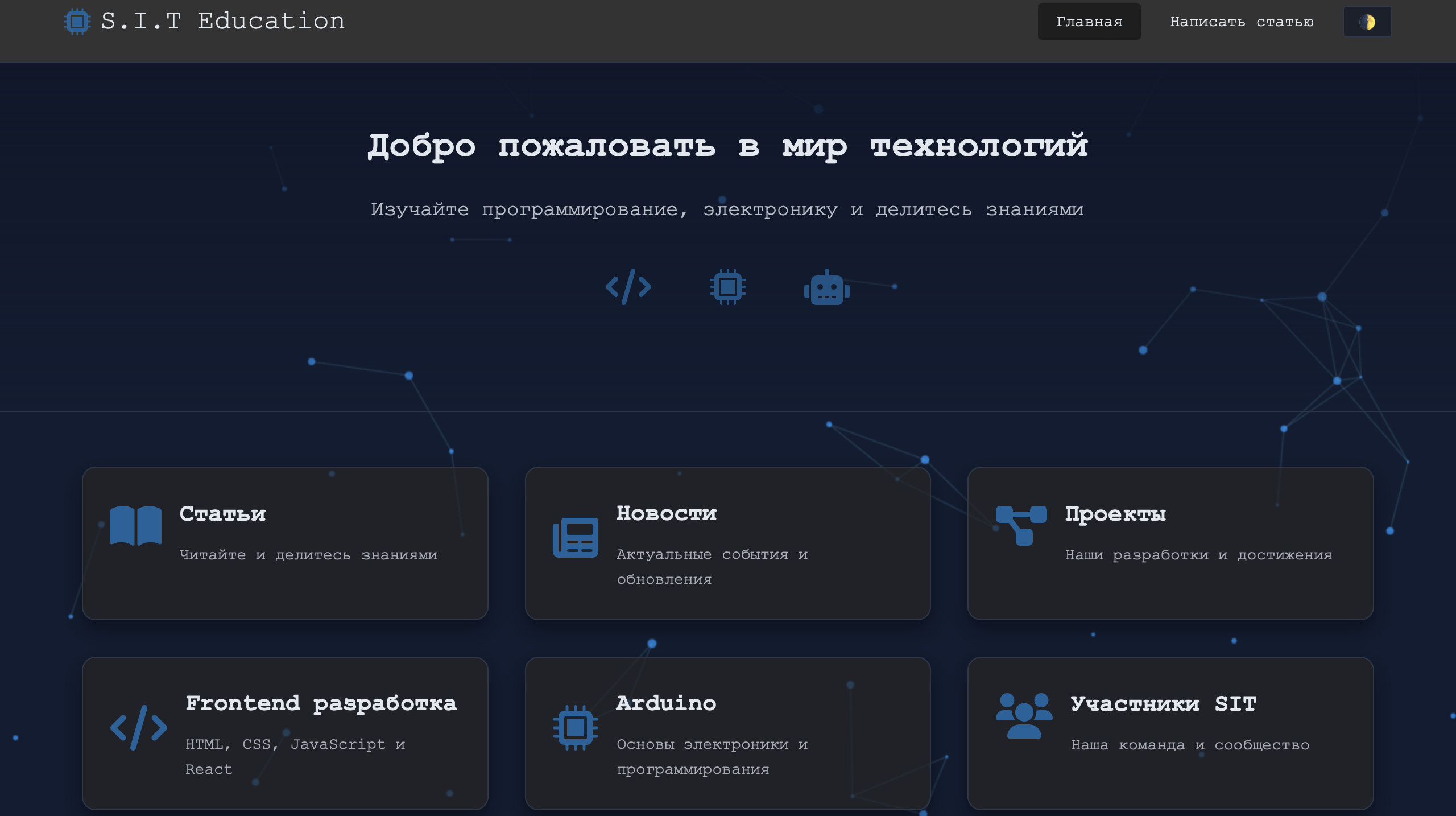Viewport: 1456px width, 816px height.
Task: Open the Статьи card title
Action: pyautogui.click(x=223, y=514)
